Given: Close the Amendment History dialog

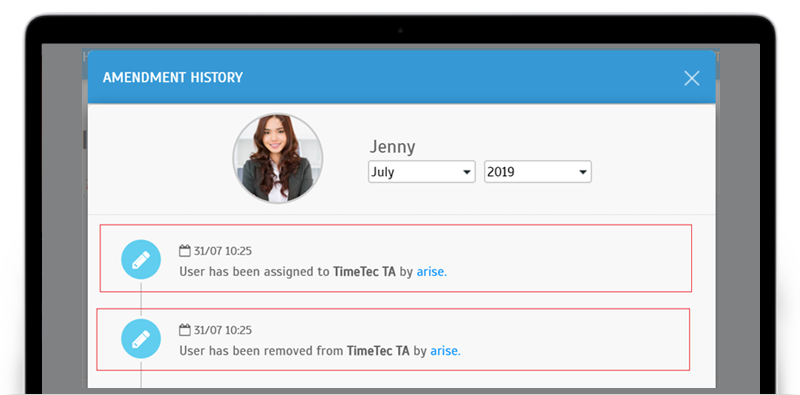Looking at the screenshot, I should 691,78.
